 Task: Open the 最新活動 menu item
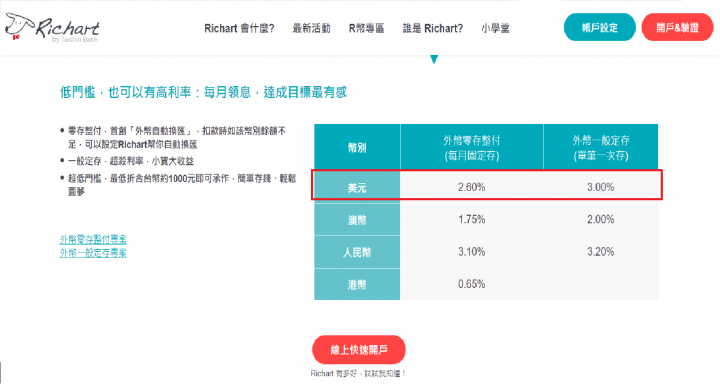[311, 28]
